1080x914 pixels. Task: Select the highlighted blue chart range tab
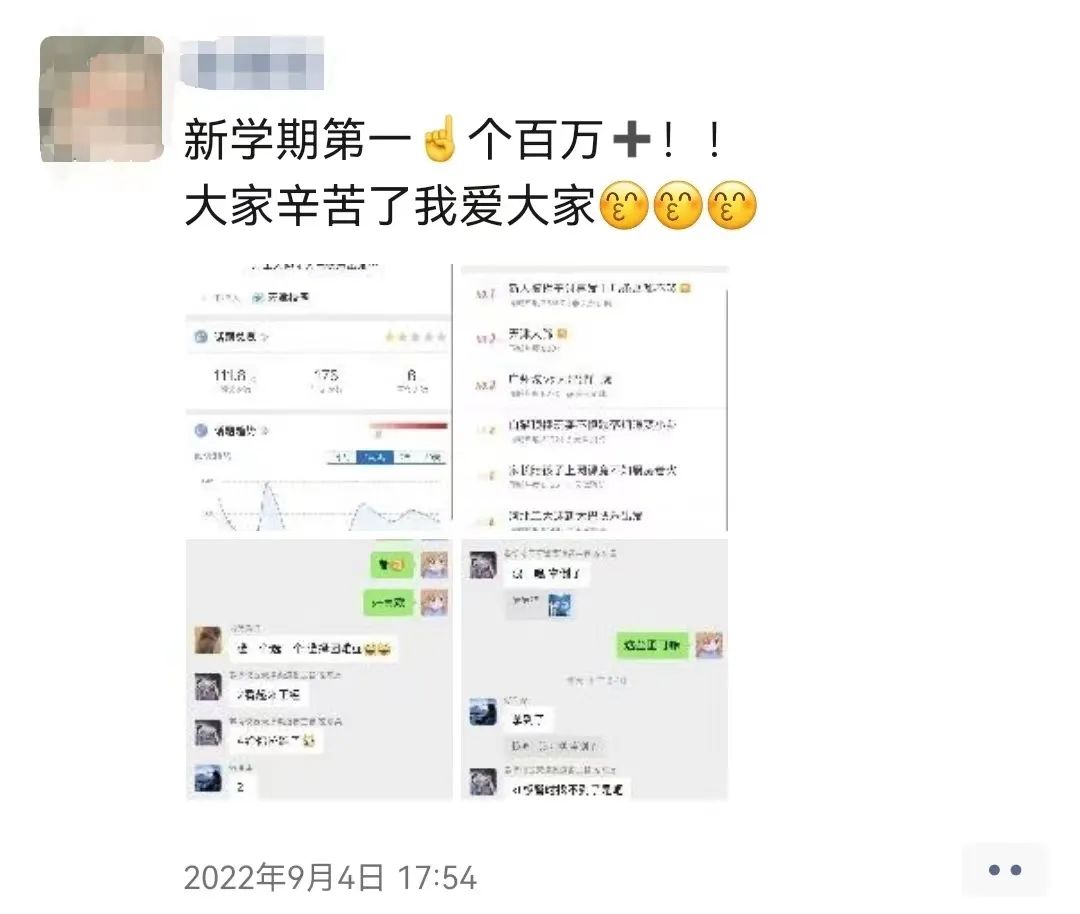[x=374, y=457]
